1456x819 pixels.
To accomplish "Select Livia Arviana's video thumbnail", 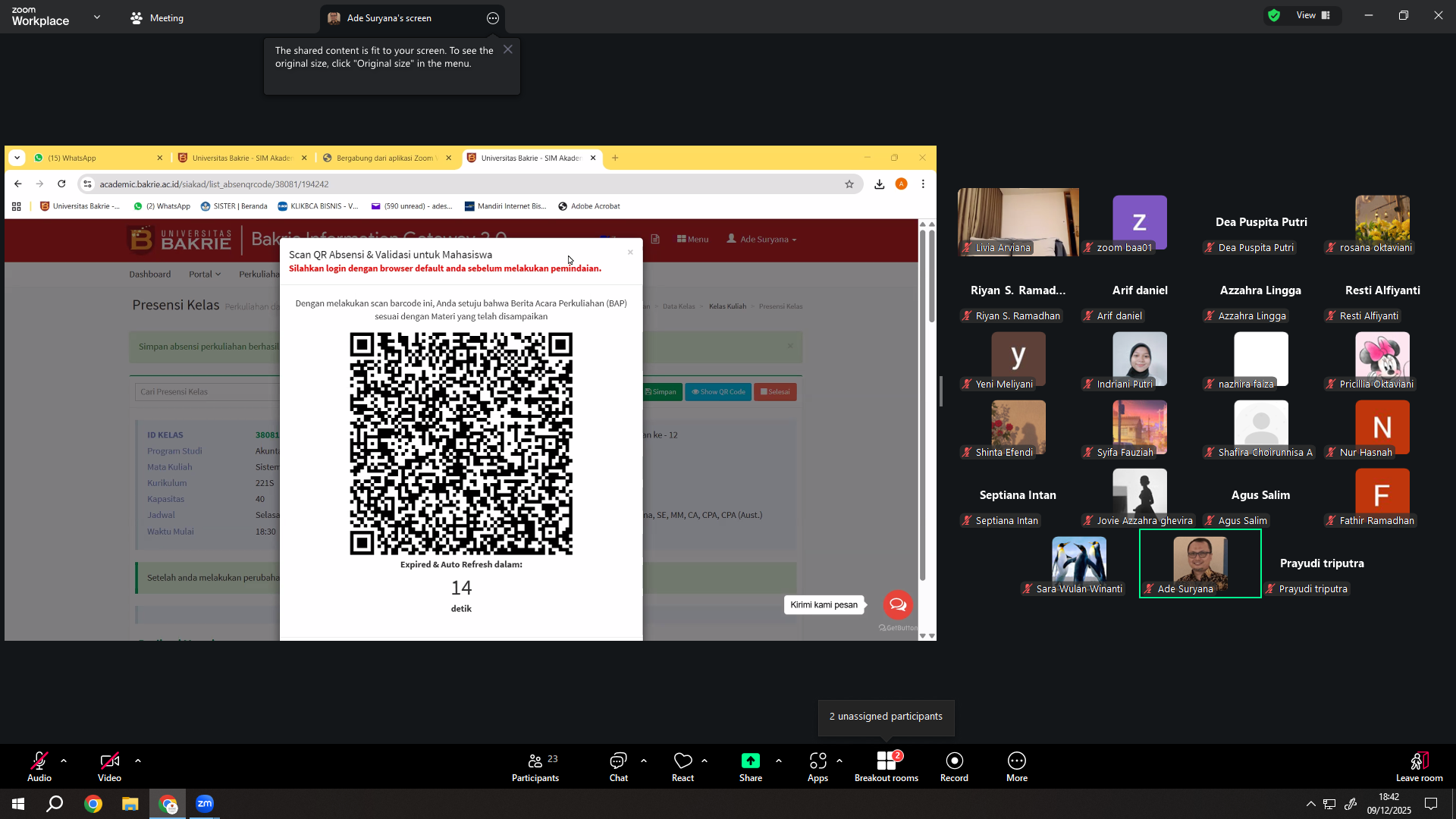I will [1018, 221].
